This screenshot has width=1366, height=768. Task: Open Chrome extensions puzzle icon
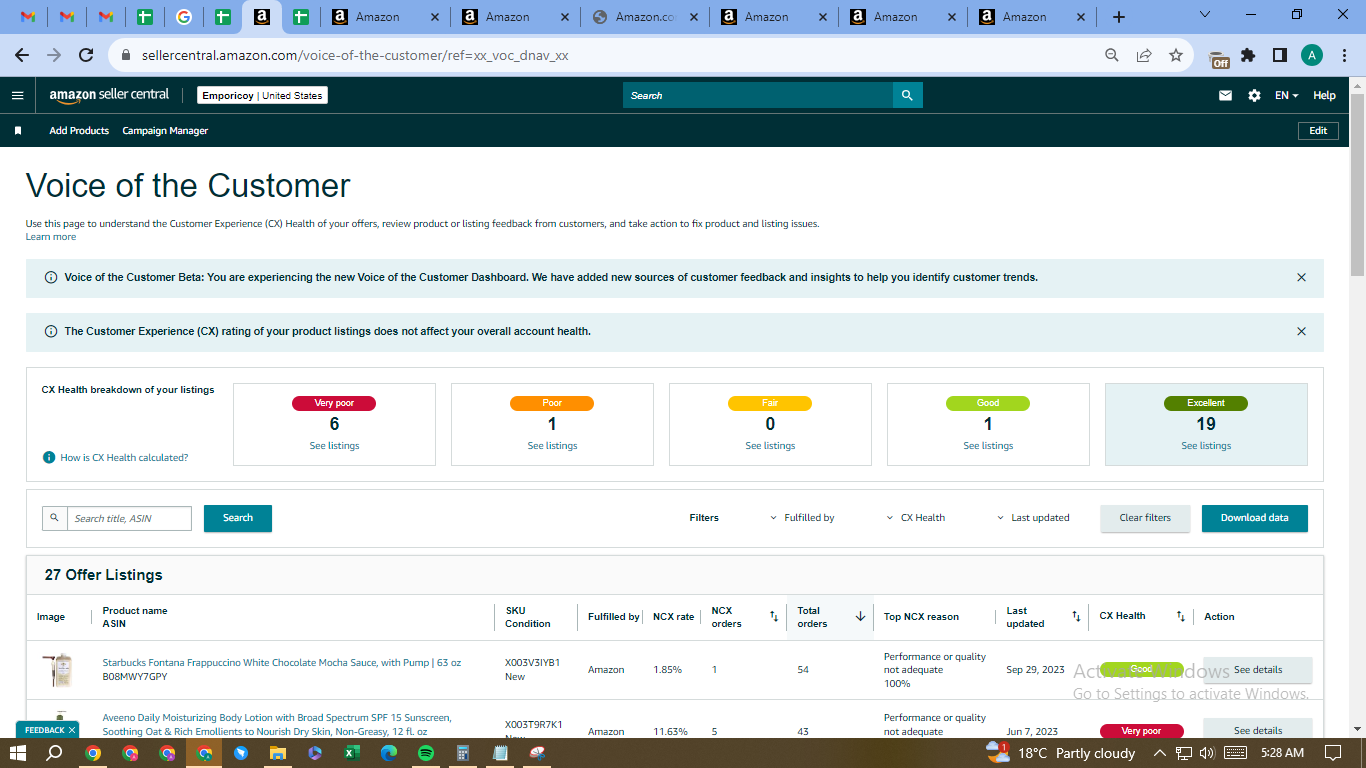point(1248,56)
